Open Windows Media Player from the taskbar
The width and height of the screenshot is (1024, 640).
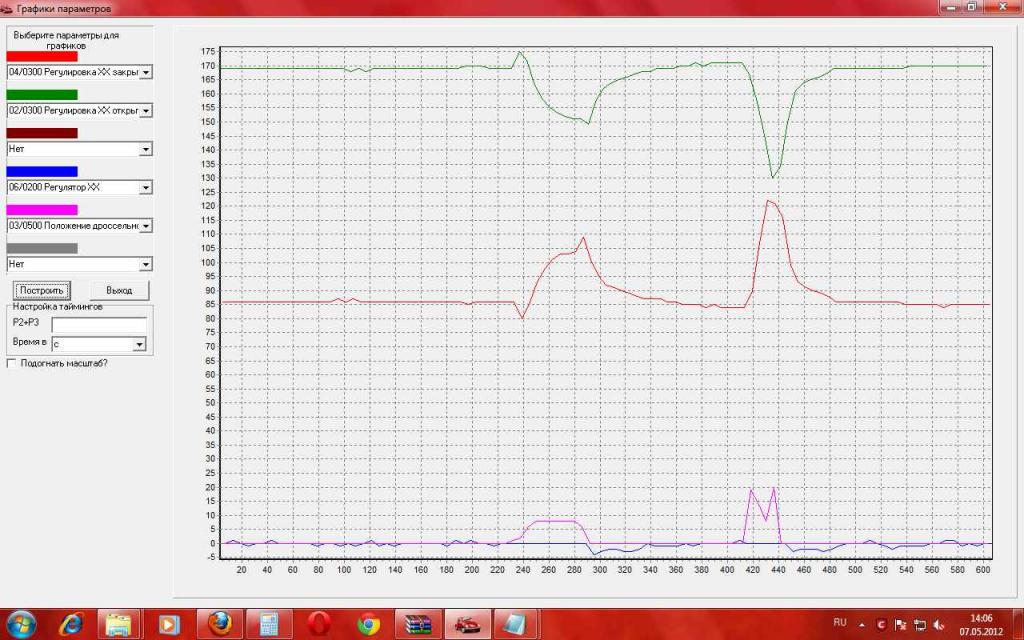tap(169, 624)
